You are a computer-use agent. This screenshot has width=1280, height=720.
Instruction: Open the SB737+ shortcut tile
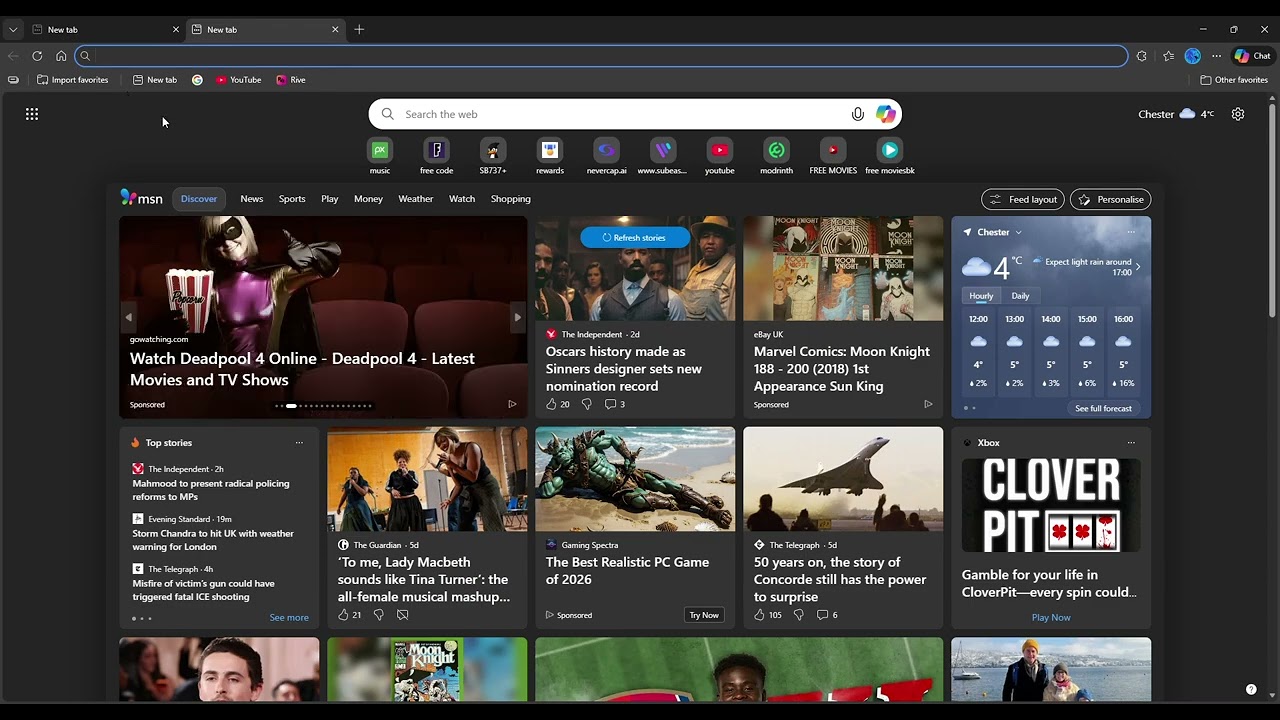(x=492, y=150)
